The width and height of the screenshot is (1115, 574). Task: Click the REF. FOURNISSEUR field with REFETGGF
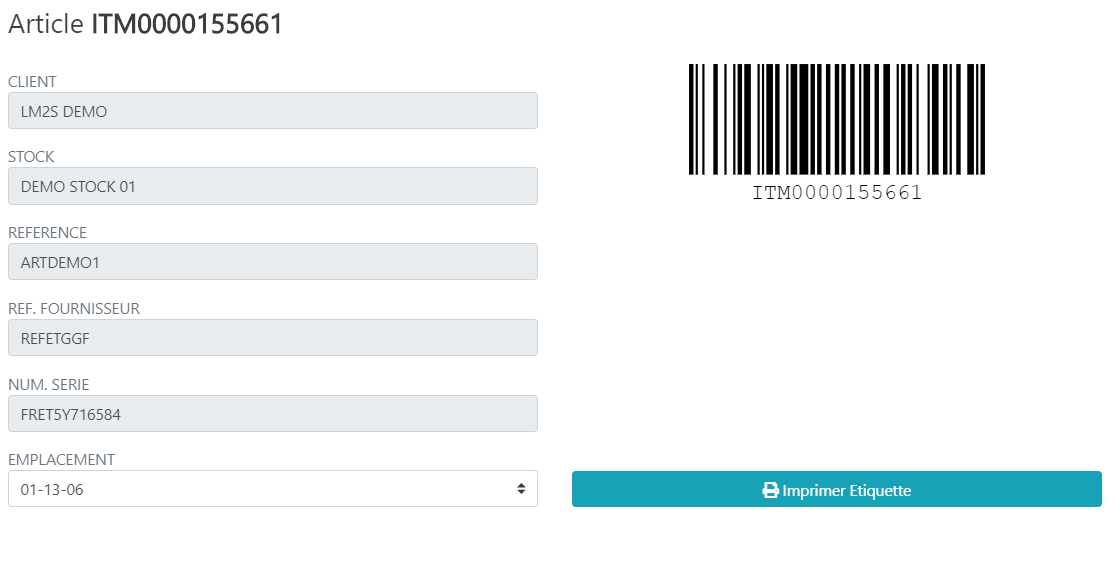[x=272, y=338]
